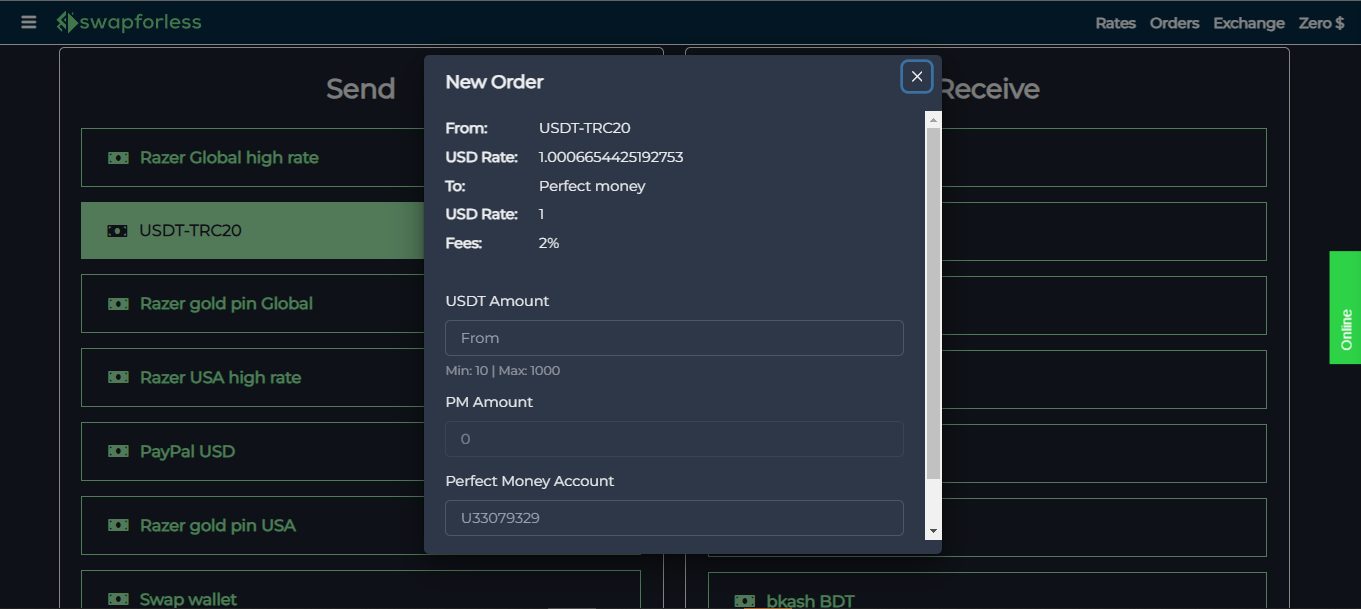The height and width of the screenshot is (609, 1361).
Task: Click the Send column heading
Action: tap(361, 89)
